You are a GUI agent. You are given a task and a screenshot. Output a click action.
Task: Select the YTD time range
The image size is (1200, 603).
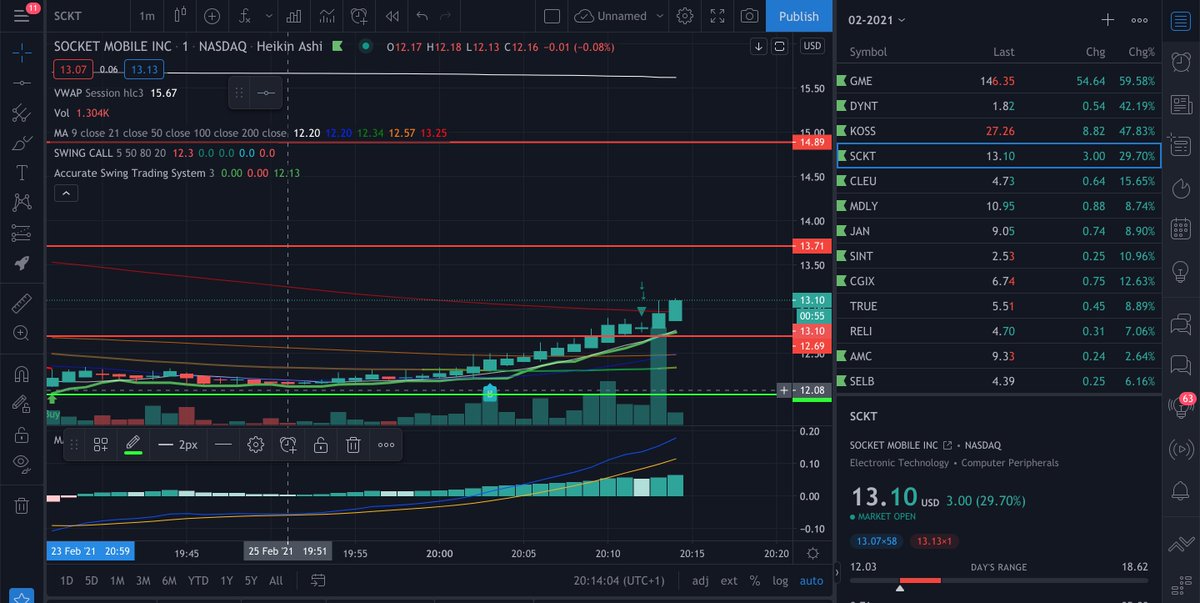[x=198, y=581]
